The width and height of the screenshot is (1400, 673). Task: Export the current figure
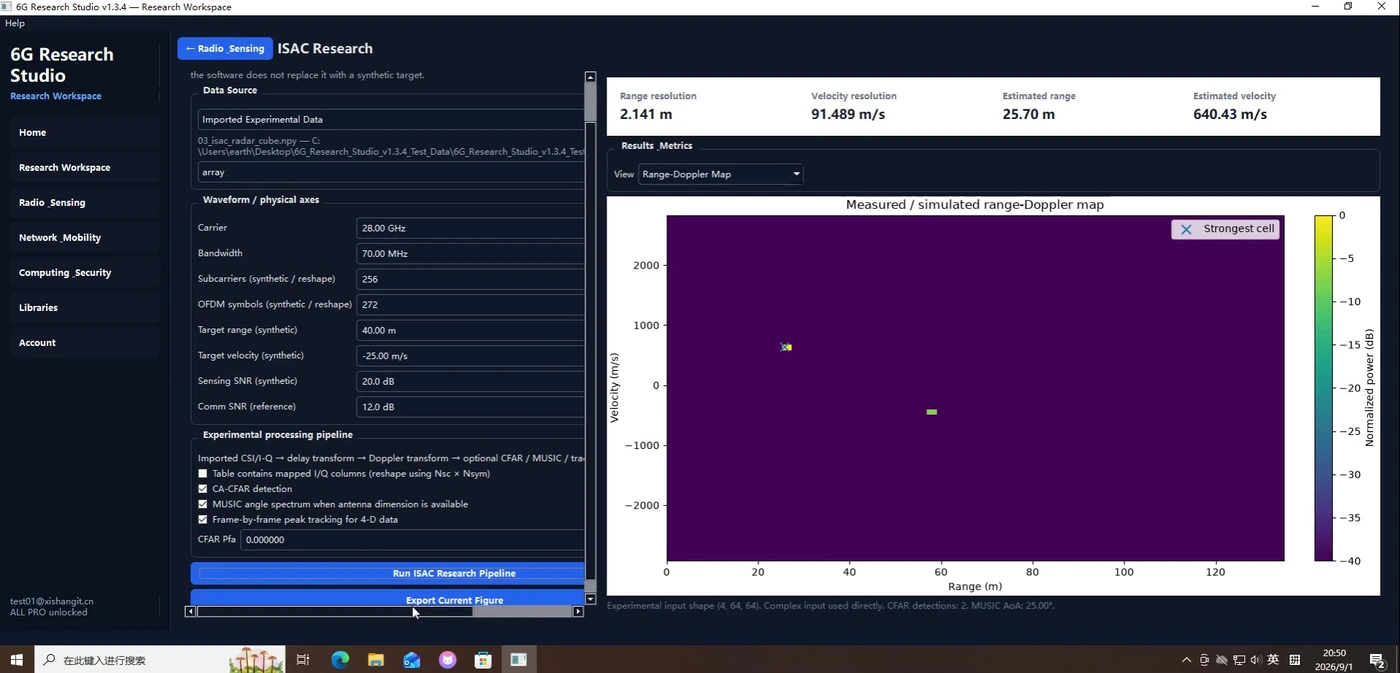(388, 599)
